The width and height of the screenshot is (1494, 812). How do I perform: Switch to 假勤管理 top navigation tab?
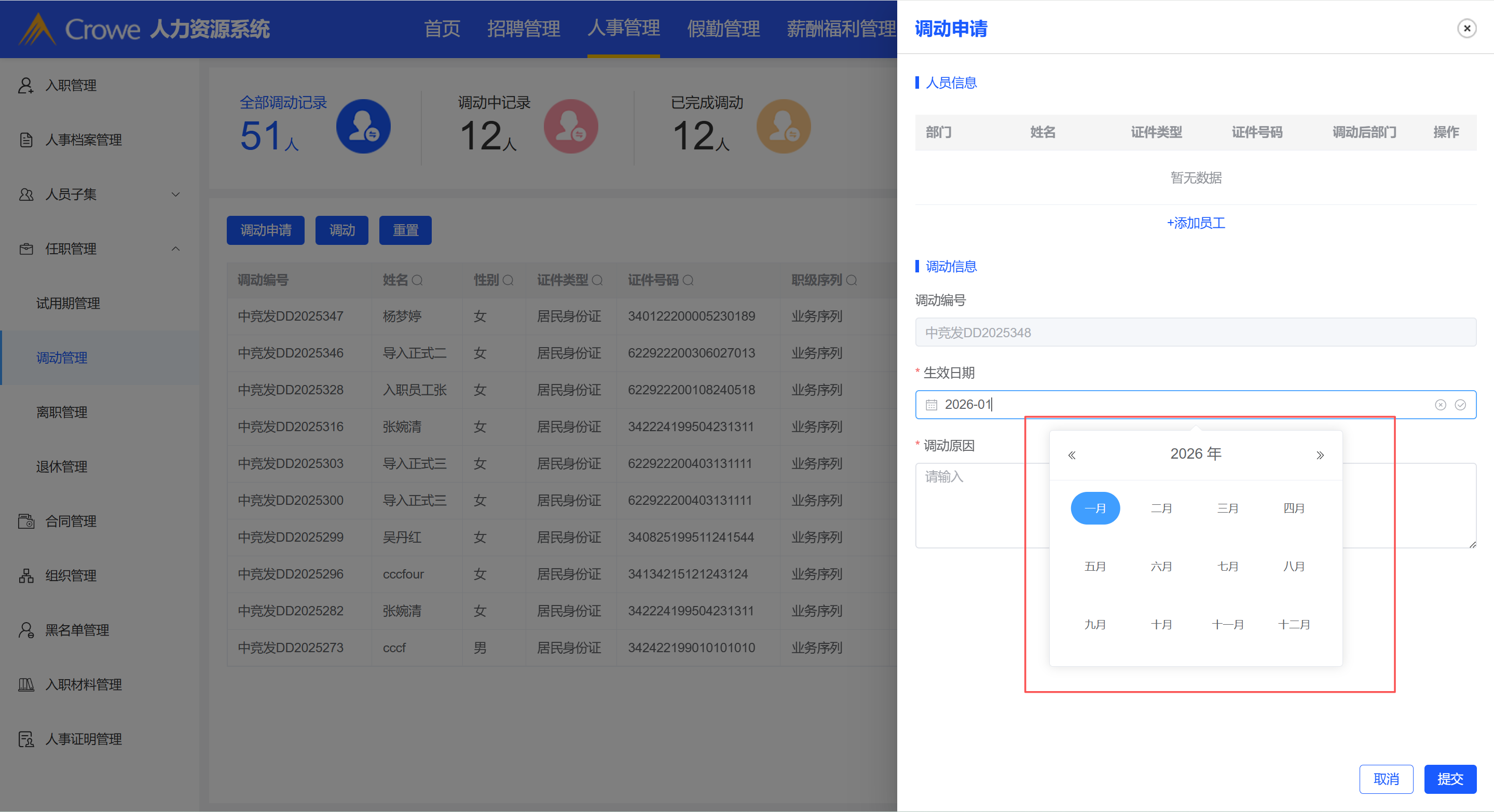723,29
